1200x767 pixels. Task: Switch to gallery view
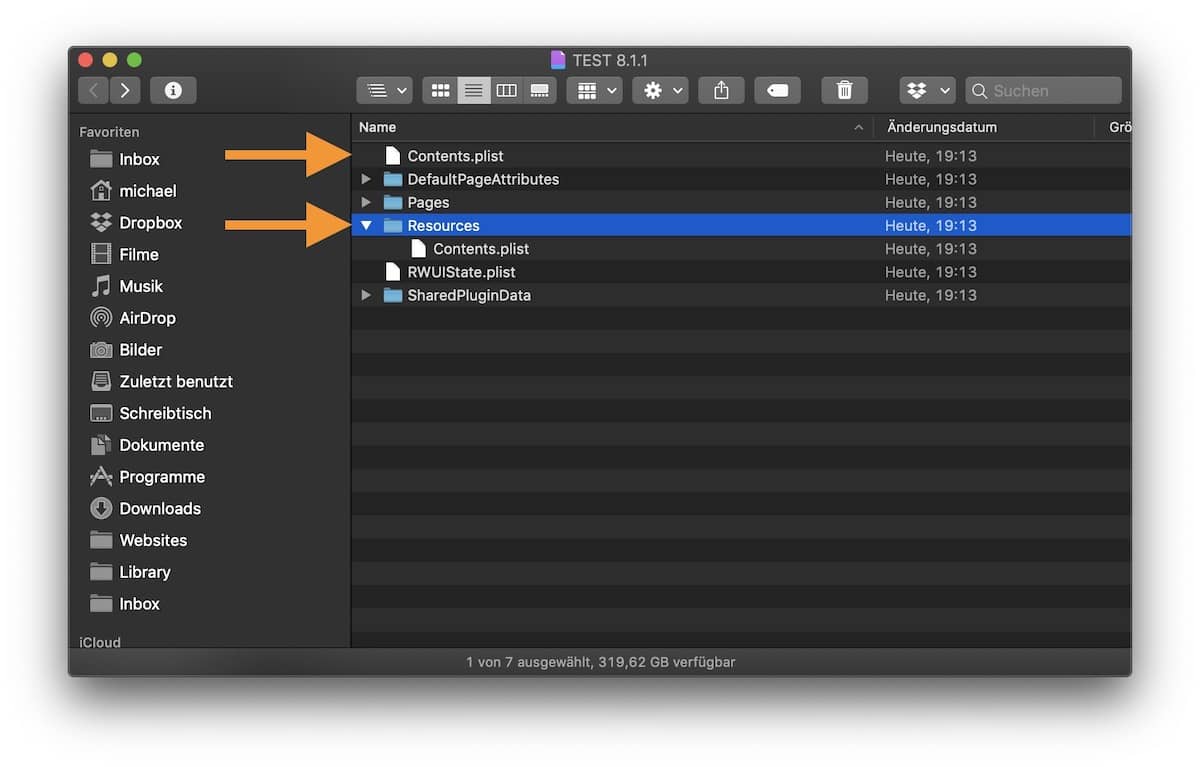(x=540, y=90)
